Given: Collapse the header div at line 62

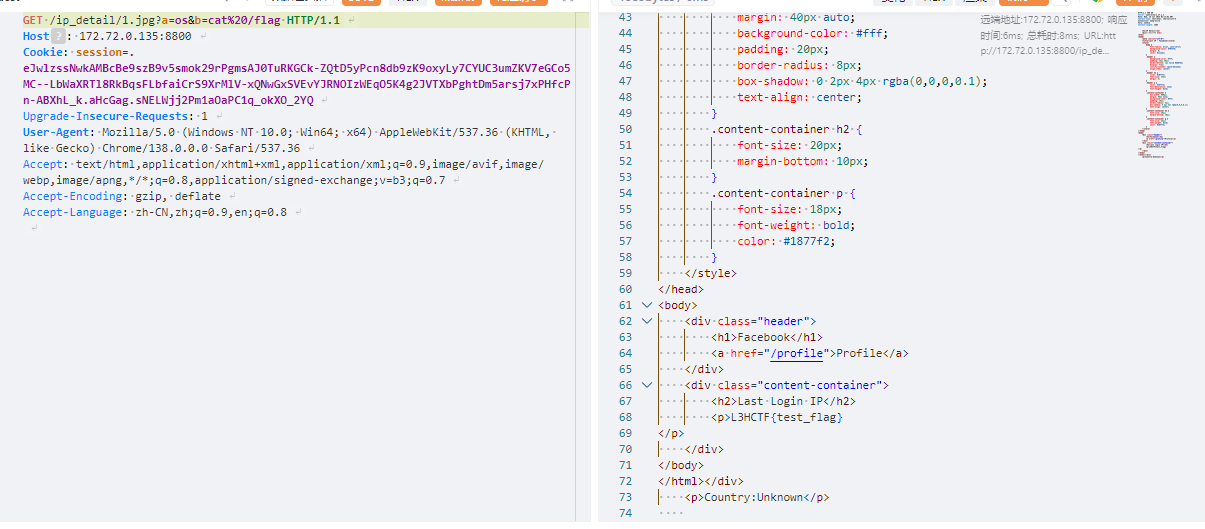Looking at the screenshot, I should coord(647,321).
